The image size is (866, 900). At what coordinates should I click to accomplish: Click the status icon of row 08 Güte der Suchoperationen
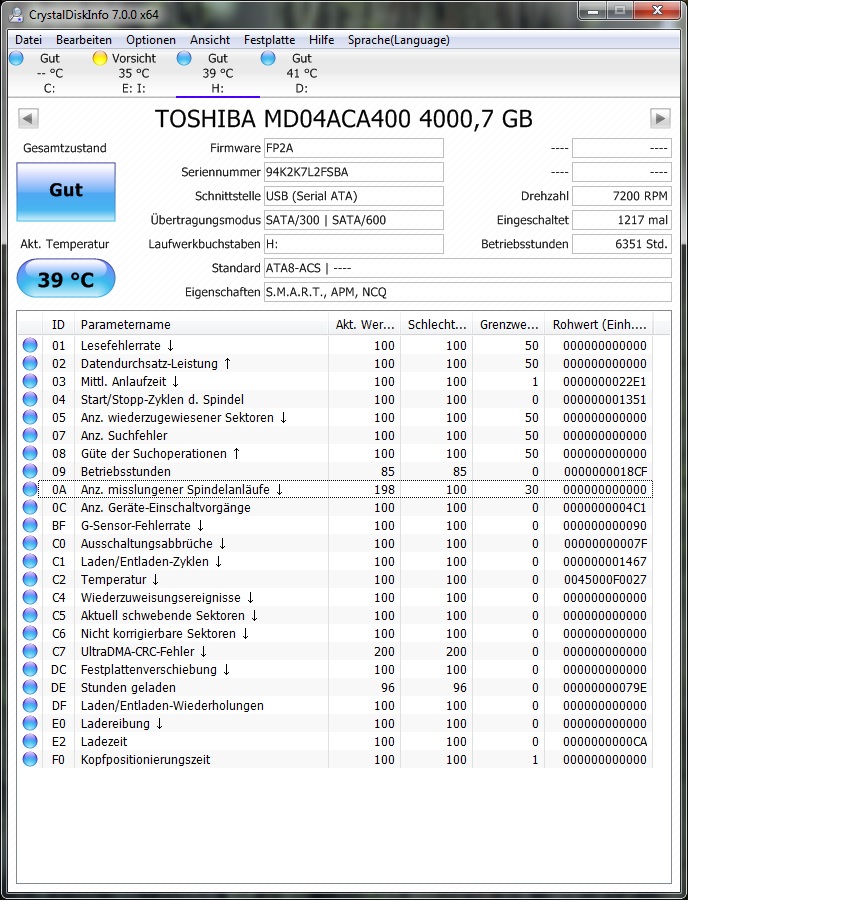pyautogui.click(x=30, y=453)
